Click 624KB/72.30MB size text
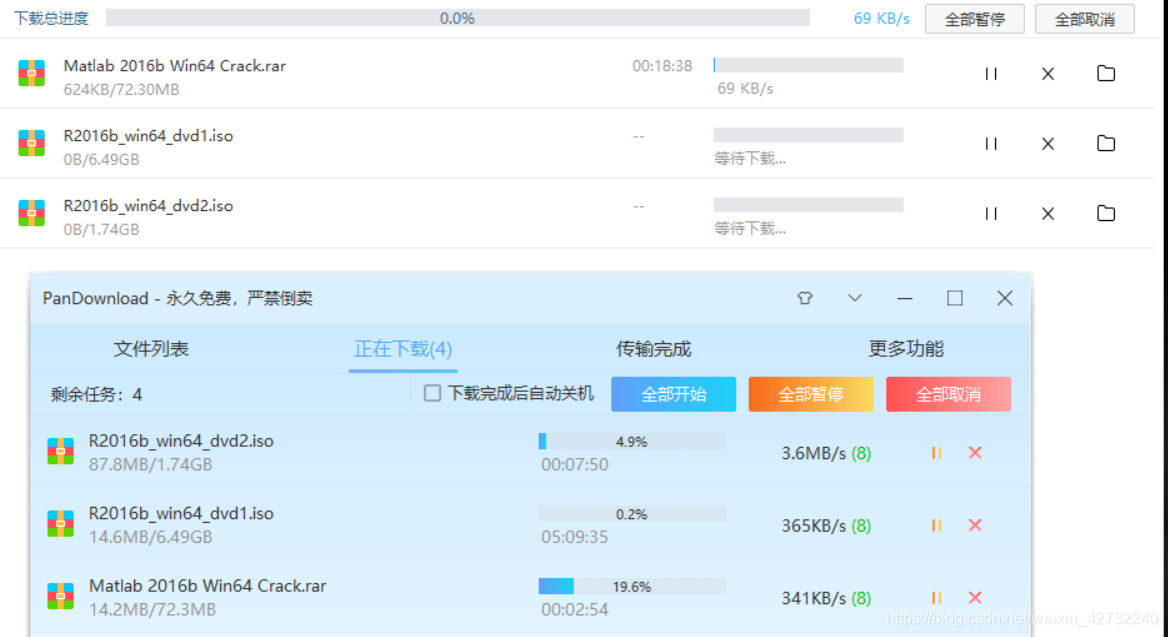1168x637 pixels. [121, 89]
